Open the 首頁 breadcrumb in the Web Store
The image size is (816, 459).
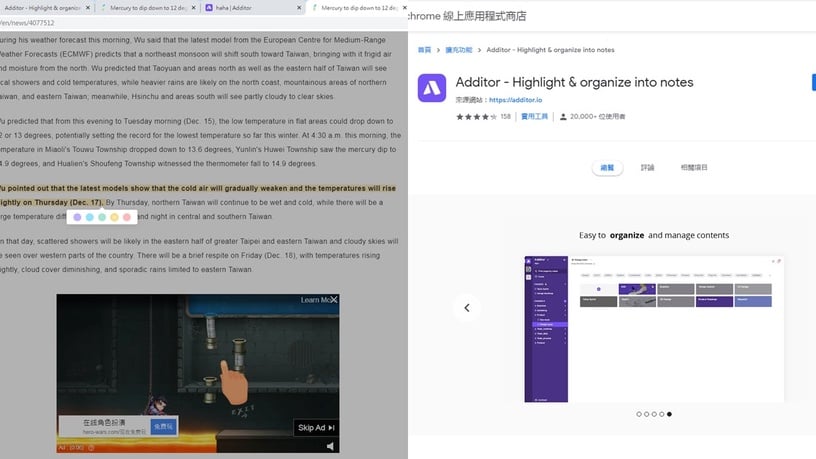pyautogui.click(x=425, y=50)
